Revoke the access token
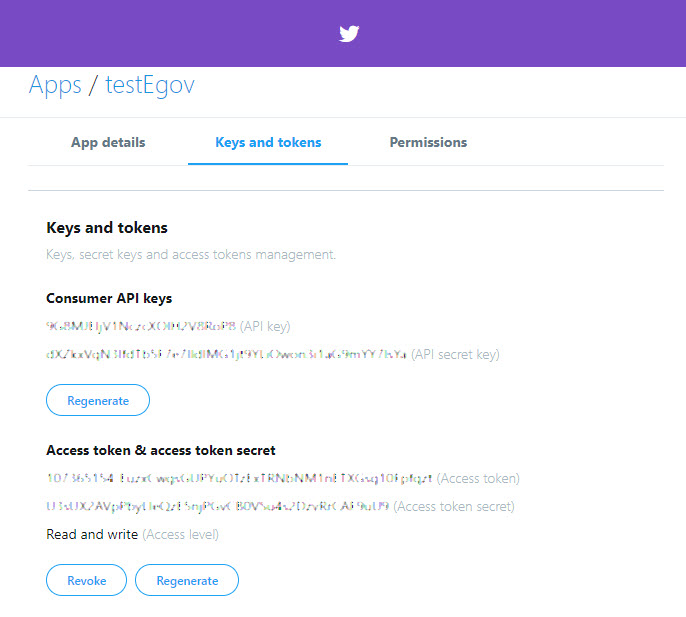 pos(86,581)
